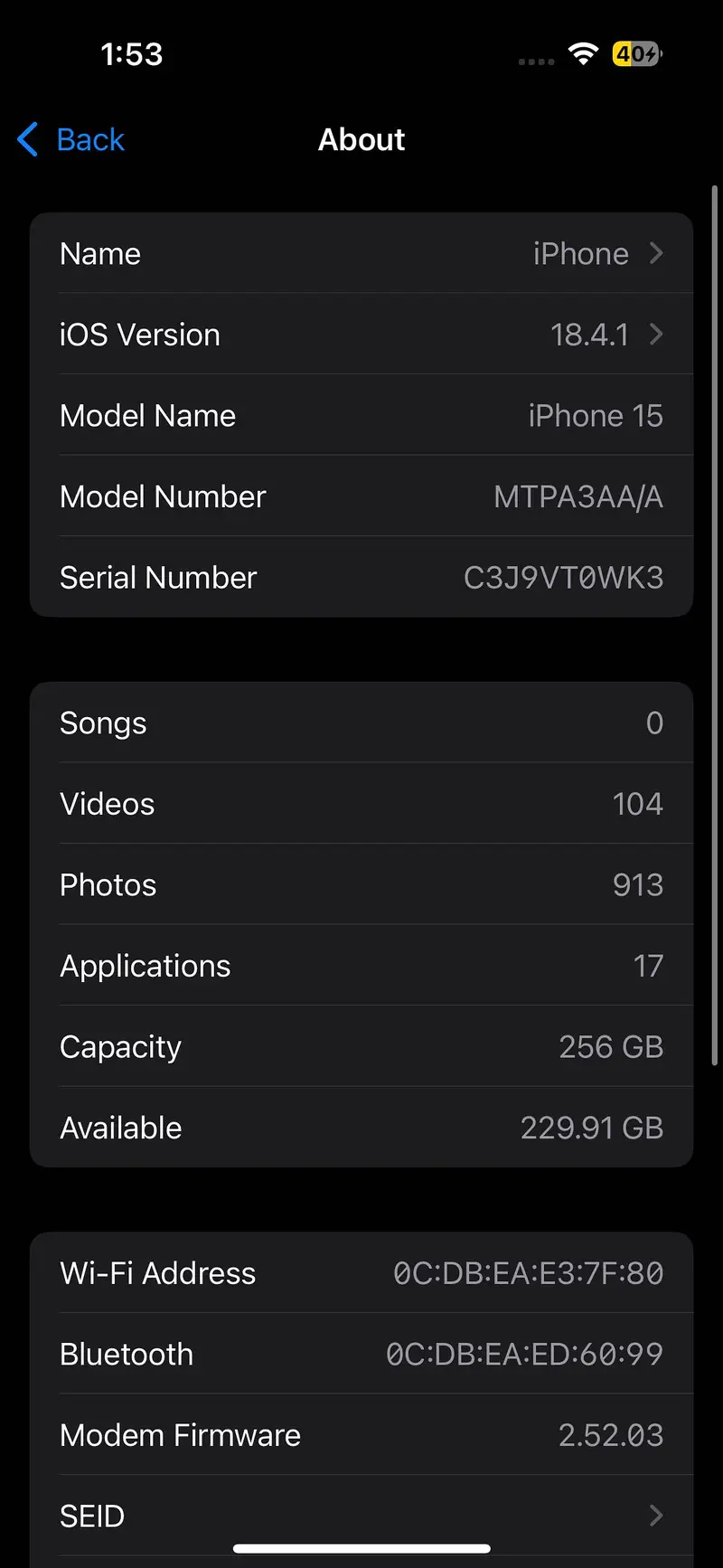Tap the Bluetooth address value

click(x=524, y=1354)
